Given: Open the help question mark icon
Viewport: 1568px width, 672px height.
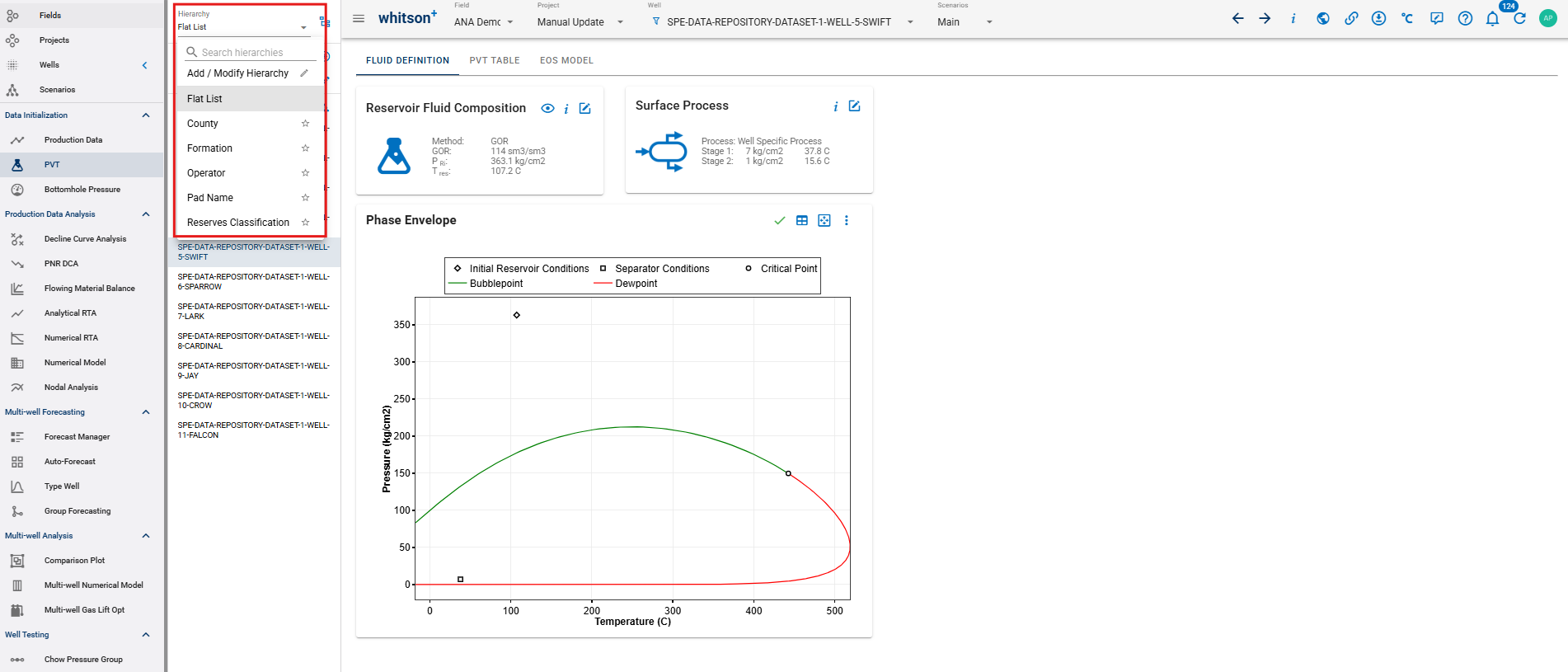Looking at the screenshot, I should [1465, 19].
